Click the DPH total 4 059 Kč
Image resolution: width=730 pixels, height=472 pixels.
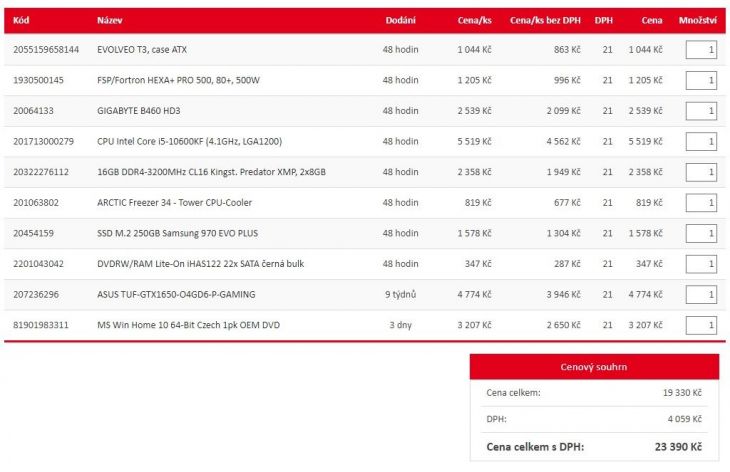click(x=684, y=419)
